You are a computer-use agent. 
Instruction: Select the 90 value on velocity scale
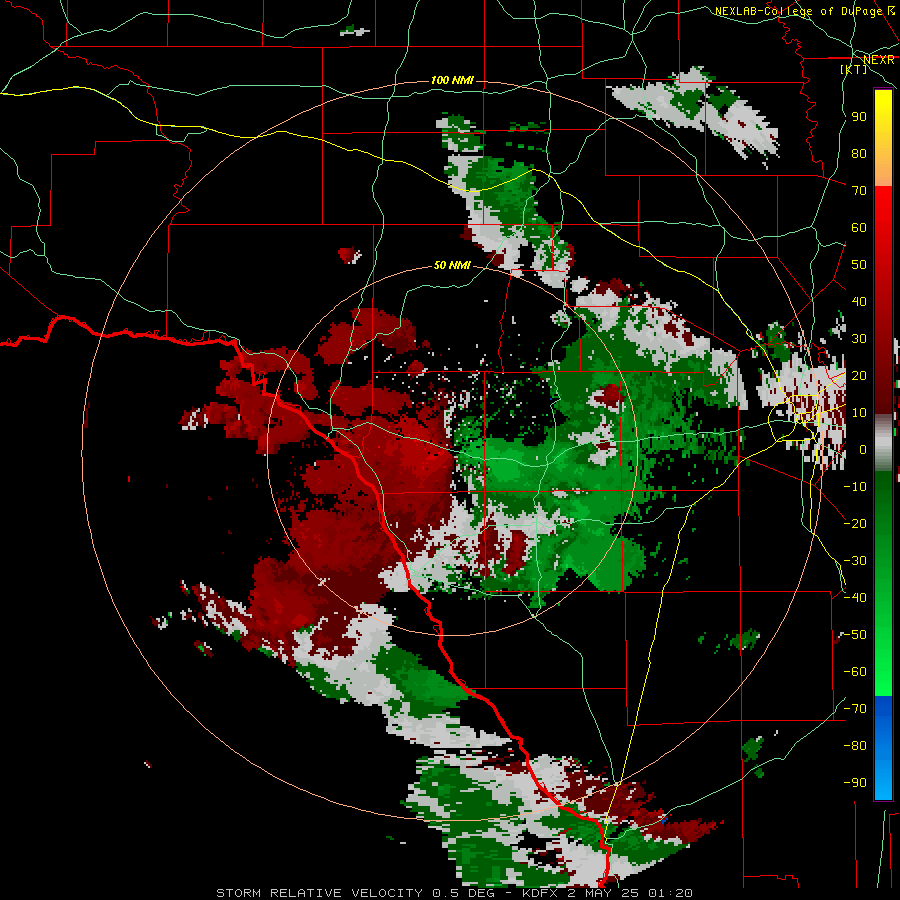(x=859, y=117)
